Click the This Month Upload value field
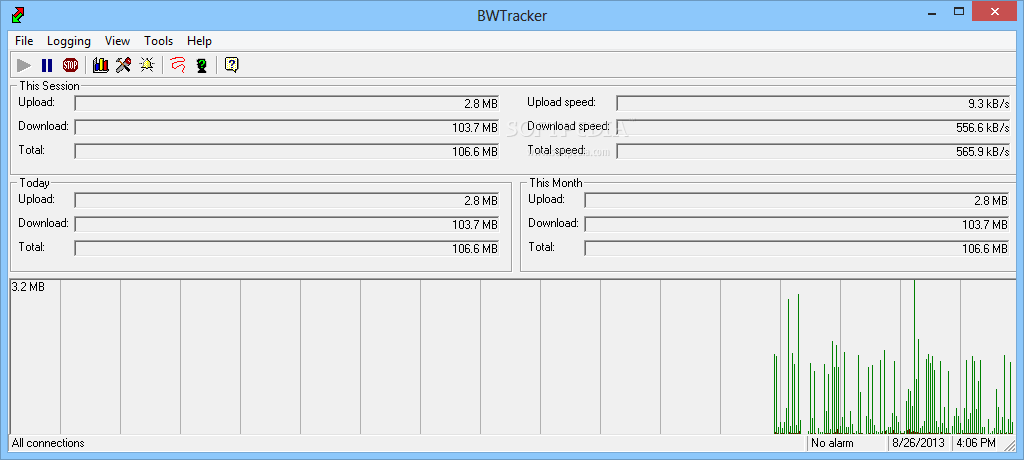 tap(797, 201)
